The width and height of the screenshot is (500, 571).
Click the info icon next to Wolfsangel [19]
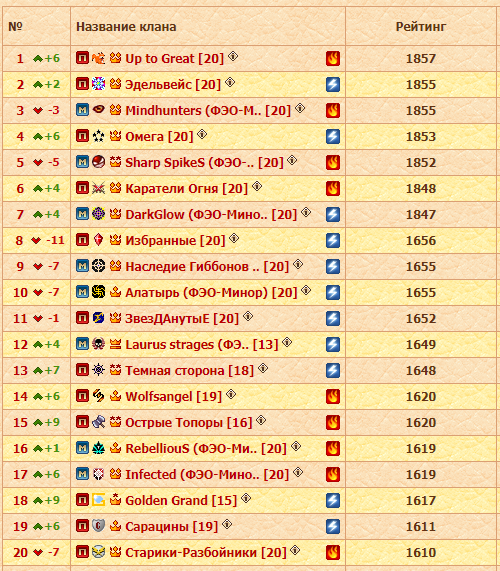pyautogui.click(x=231, y=394)
